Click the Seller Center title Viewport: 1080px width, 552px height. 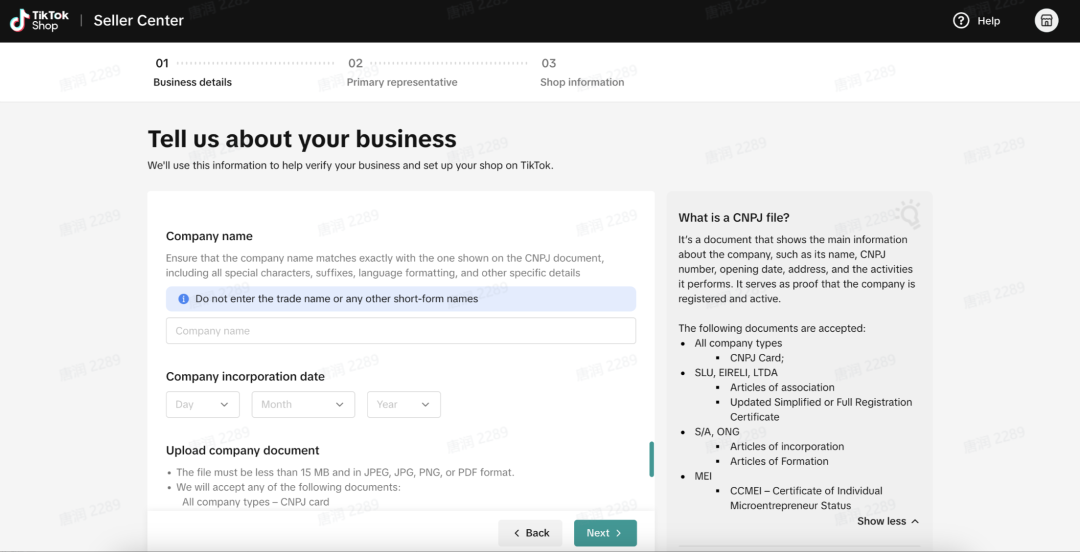coord(139,21)
